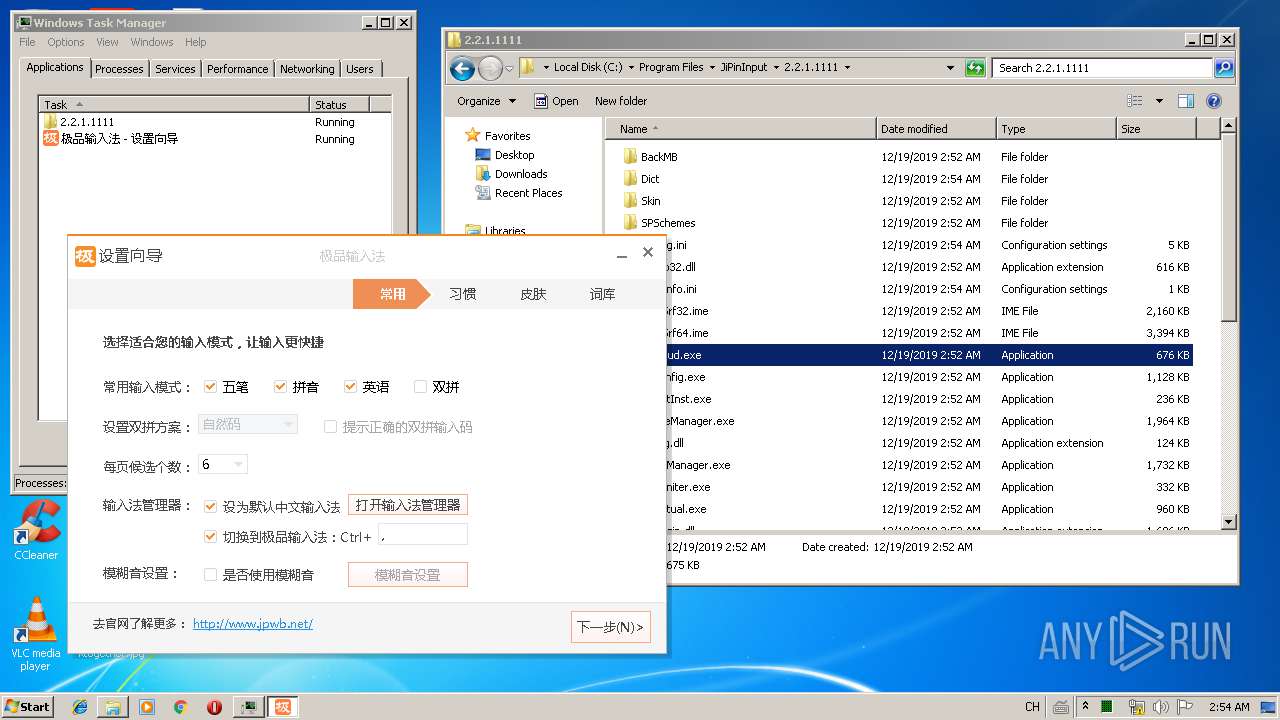Expand Local Disk (C:) breadcrumb arrow
Image resolution: width=1280 pixels, height=720 pixels.
[x=632, y=68]
